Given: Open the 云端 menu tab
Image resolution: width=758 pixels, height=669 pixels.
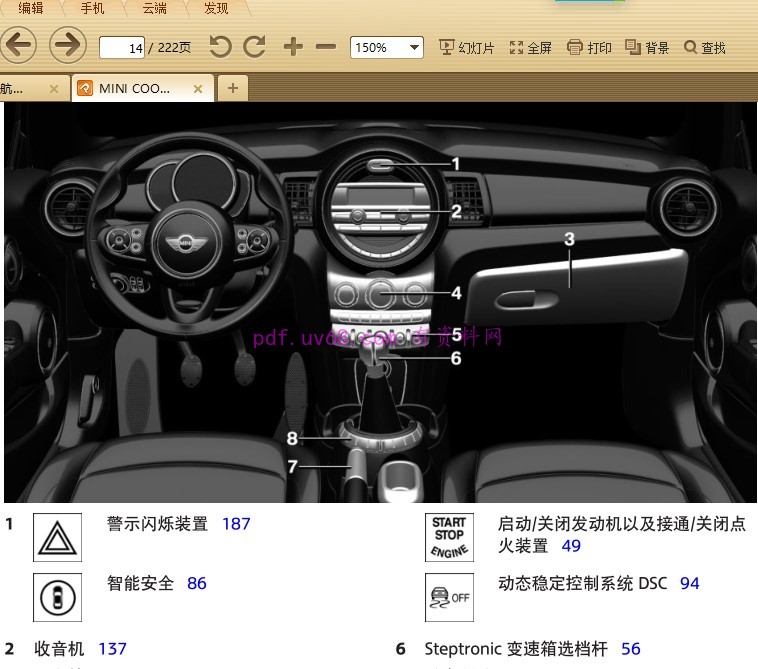Looking at the screenshot, I should [154, 8].
